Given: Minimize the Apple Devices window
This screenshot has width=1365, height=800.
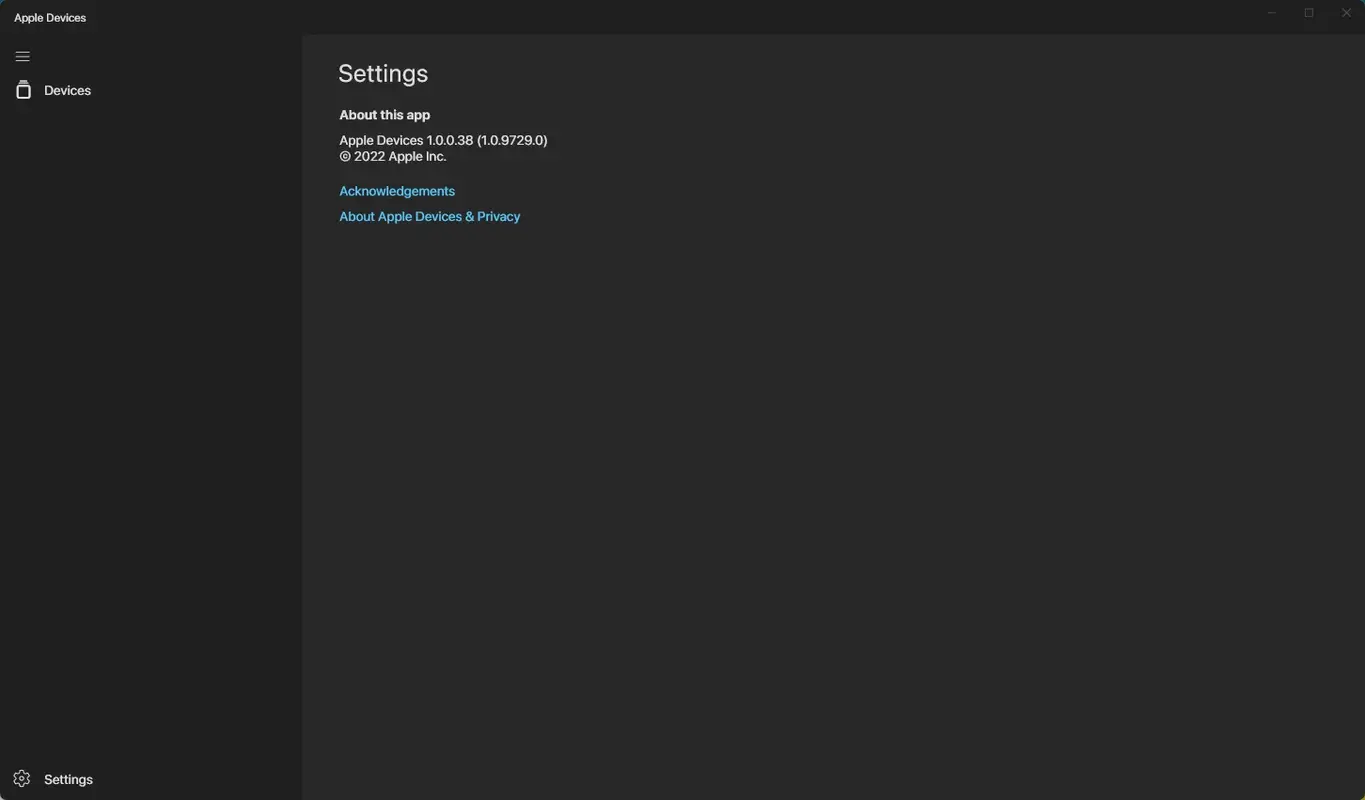Looking at the screenshot, I should click(1271, 13).
